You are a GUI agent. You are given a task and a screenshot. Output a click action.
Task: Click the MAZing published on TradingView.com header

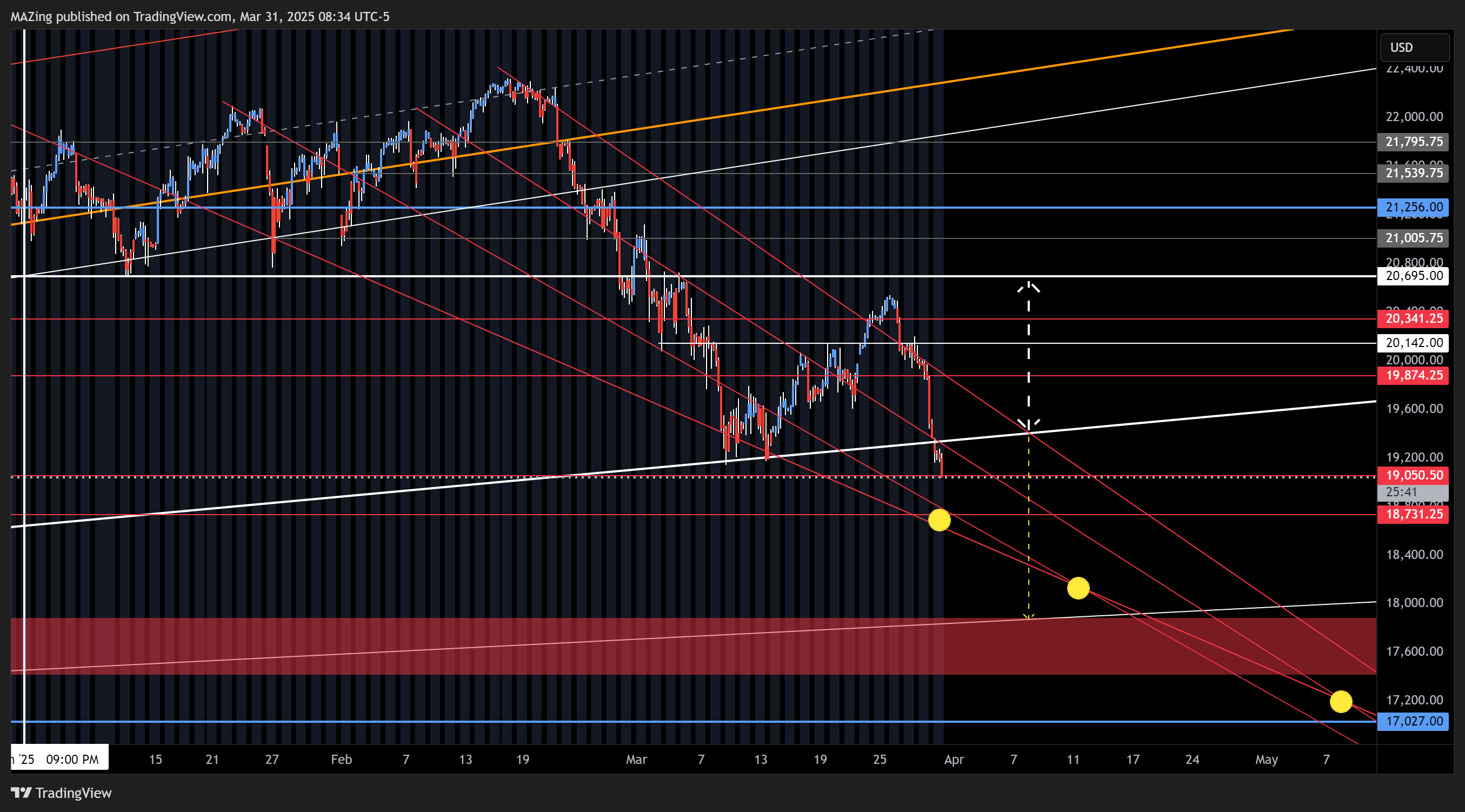click(200, 17)
